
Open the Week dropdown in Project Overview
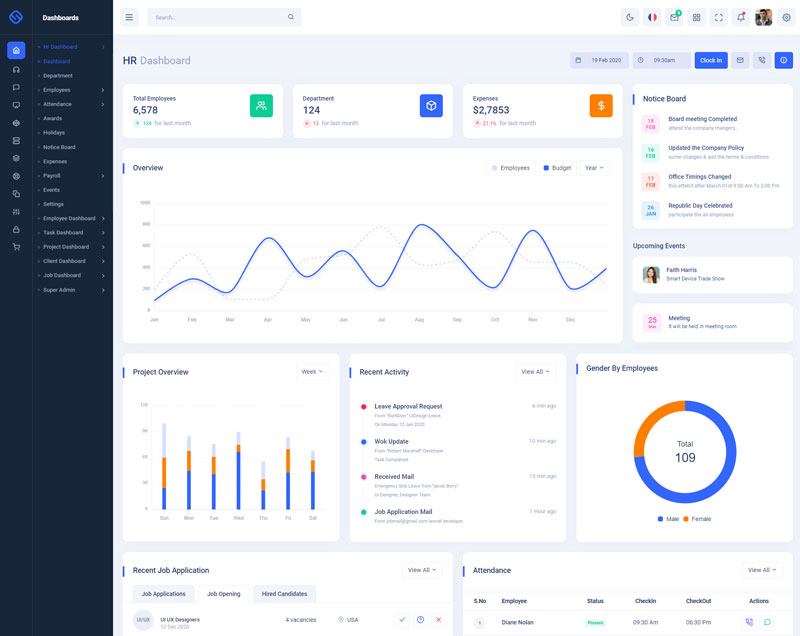click(x=312, y=372)
